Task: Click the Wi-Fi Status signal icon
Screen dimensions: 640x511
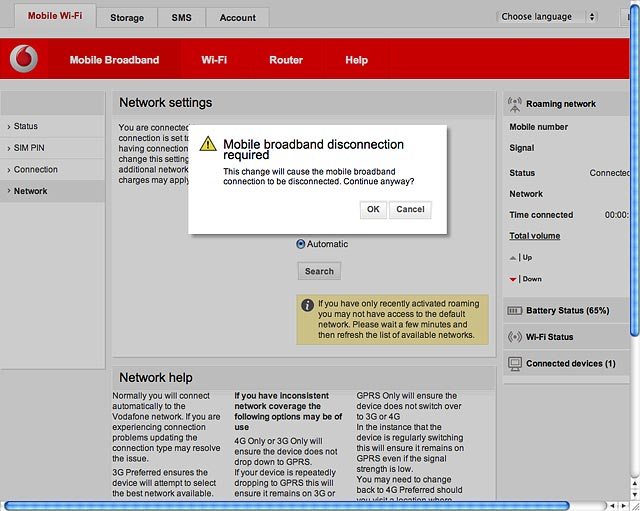Action: (515, 337)
